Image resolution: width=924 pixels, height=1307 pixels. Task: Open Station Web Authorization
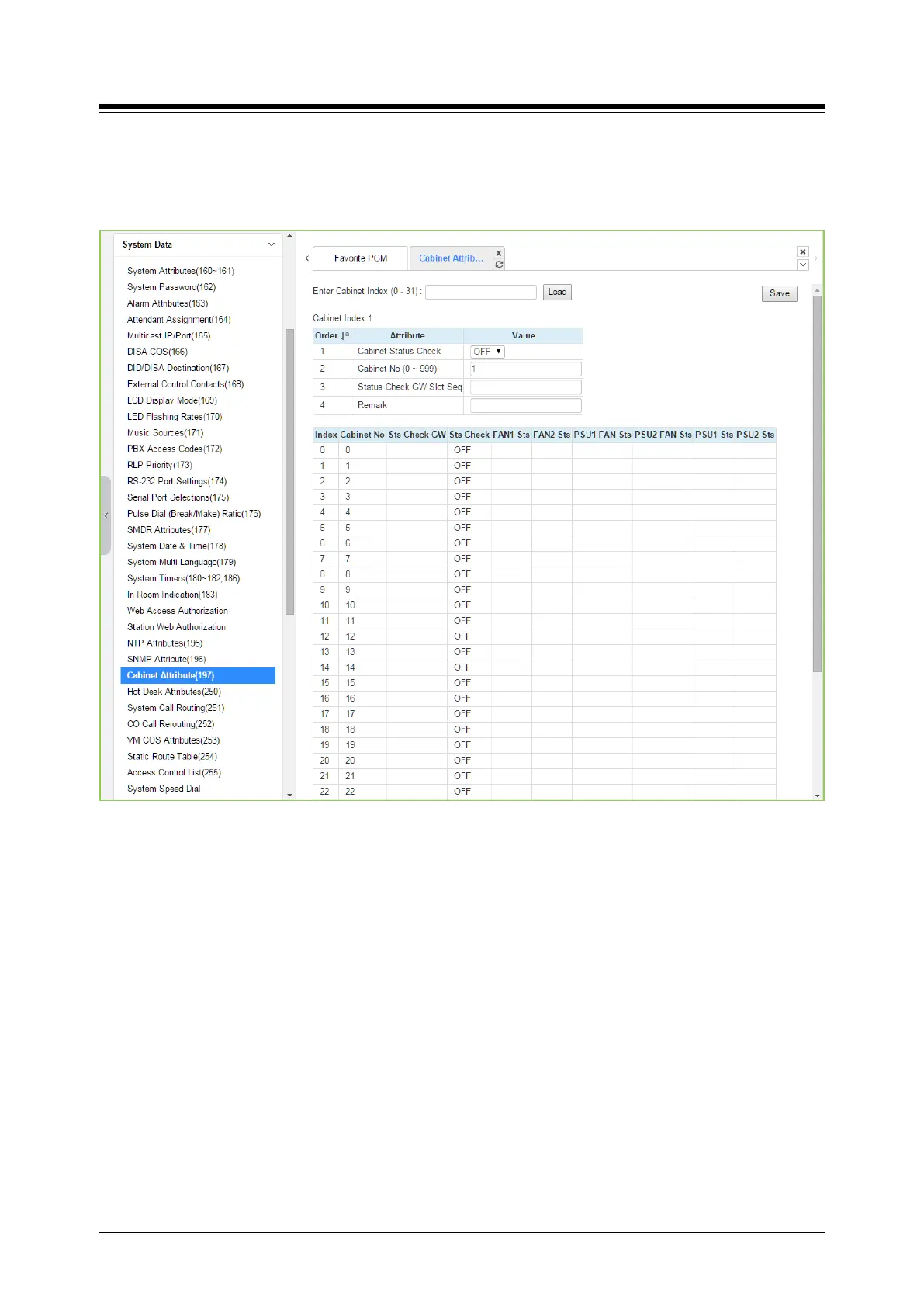point(176,627)
